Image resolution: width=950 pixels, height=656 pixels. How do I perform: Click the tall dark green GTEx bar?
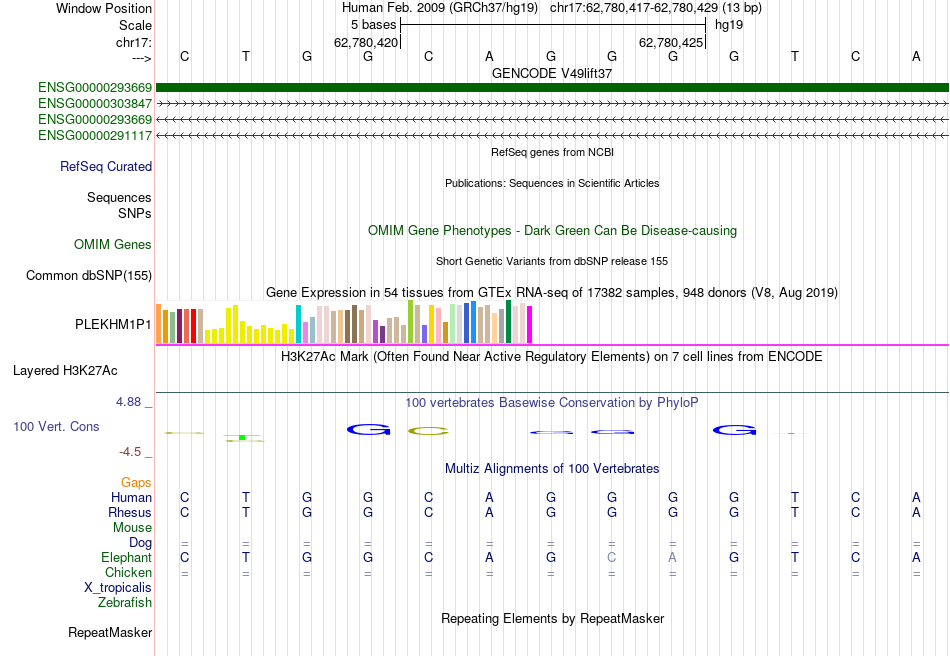508,322
